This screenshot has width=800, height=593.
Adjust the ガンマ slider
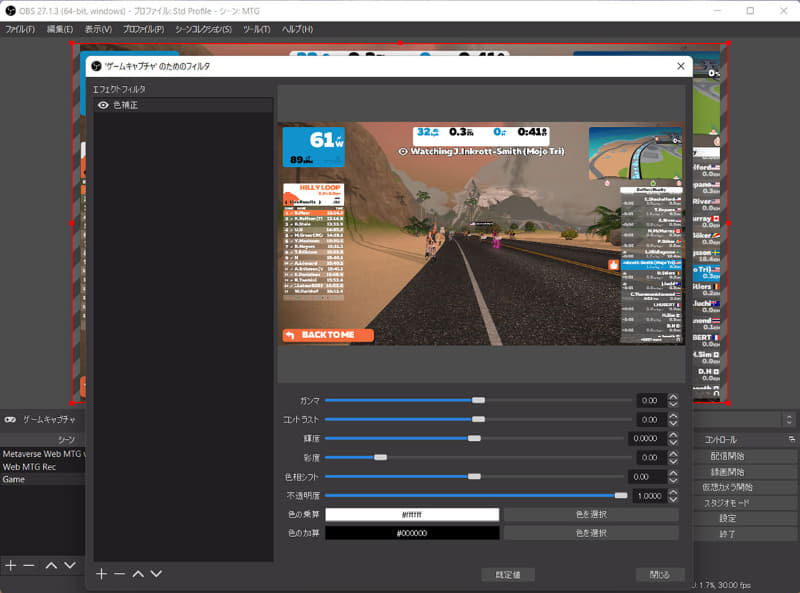pos(478,400)
